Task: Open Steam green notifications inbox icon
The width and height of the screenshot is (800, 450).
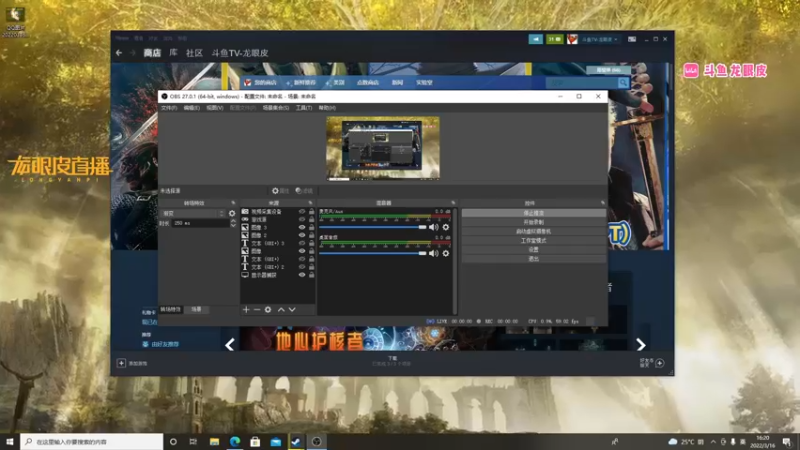Action: (555, 39)
